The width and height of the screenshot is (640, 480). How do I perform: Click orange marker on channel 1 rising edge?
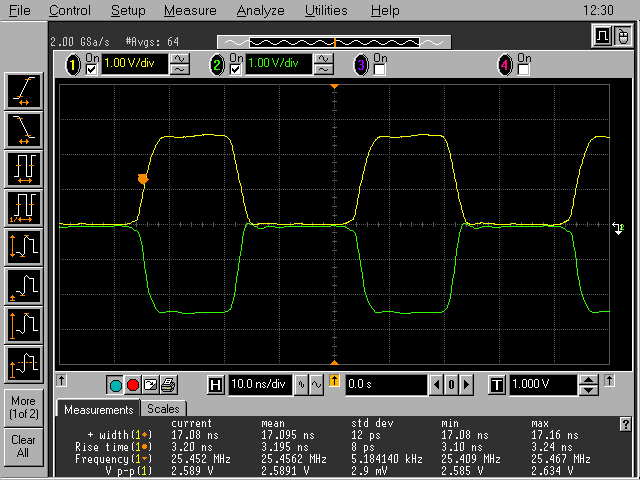[143, 179]
